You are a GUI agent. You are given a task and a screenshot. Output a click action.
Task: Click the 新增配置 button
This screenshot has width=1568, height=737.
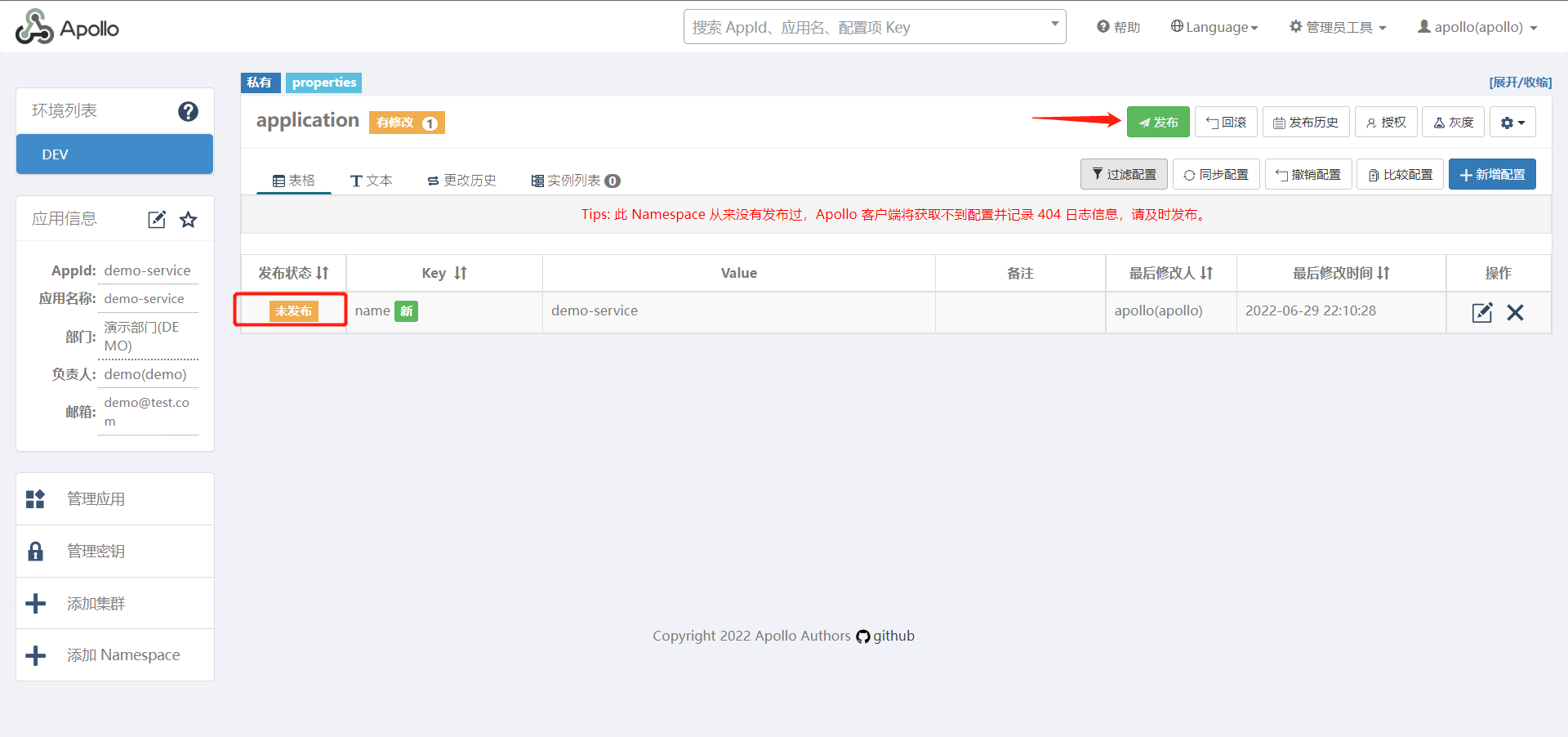tap(1492, 175)
